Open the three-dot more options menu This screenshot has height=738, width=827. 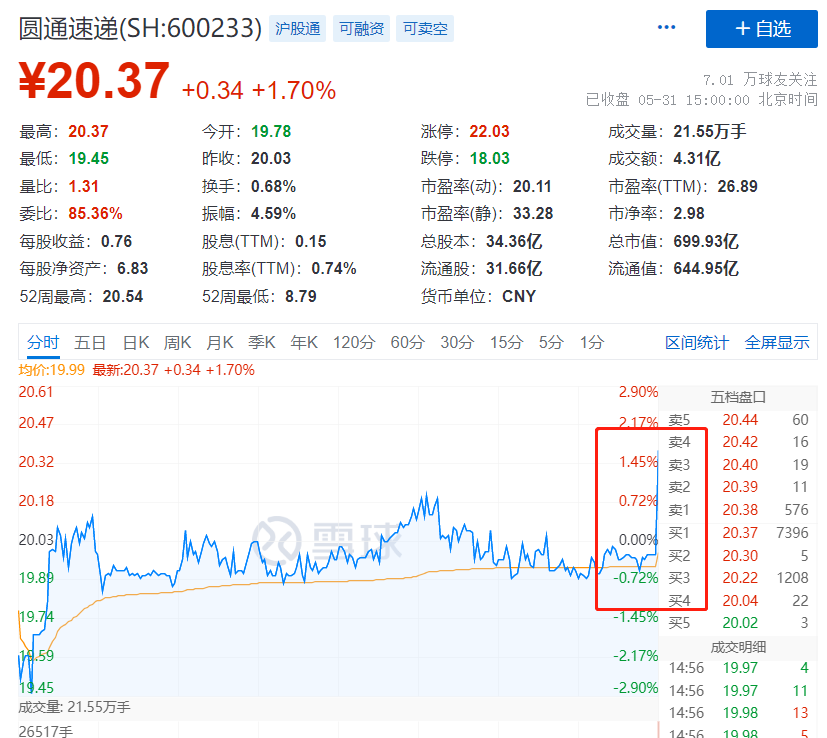(666, 27)
